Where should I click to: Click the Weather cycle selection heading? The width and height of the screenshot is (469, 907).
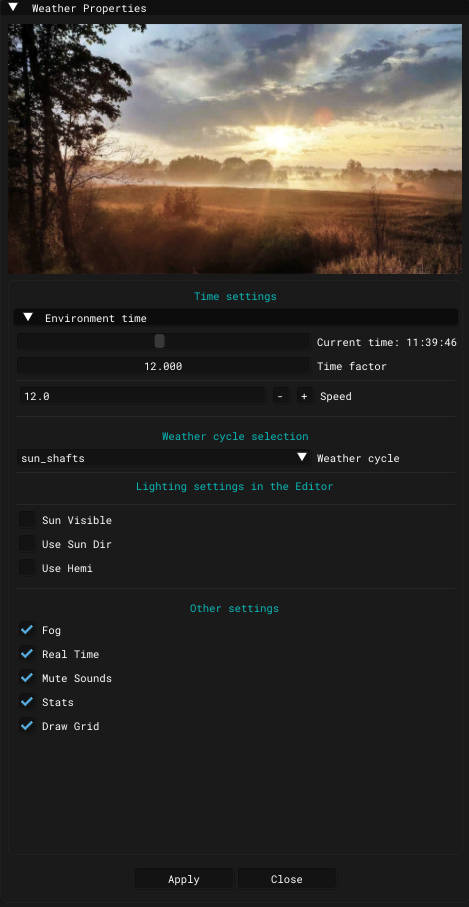click(x=235, y=436)
